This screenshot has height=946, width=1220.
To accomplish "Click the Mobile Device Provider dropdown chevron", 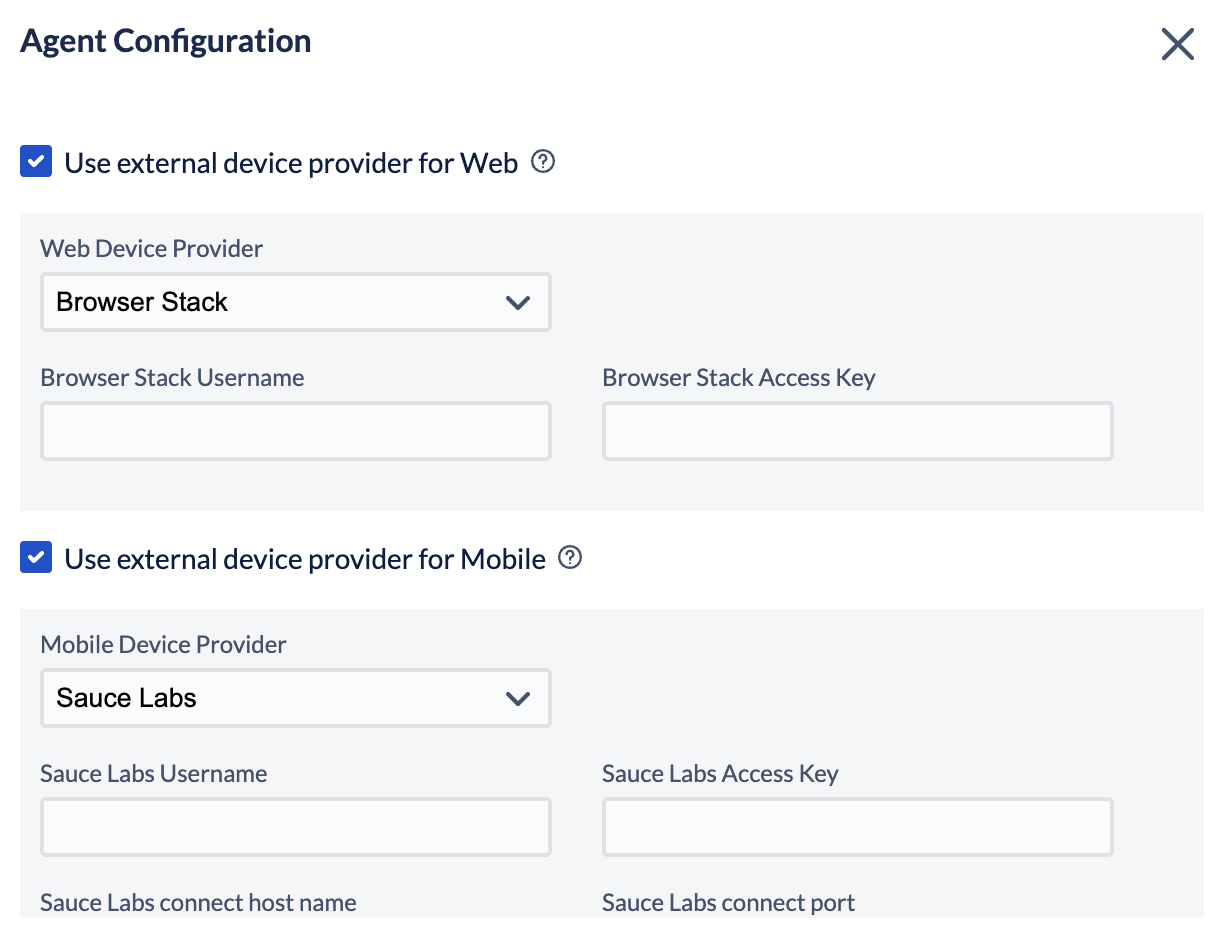I will (519, 698).
